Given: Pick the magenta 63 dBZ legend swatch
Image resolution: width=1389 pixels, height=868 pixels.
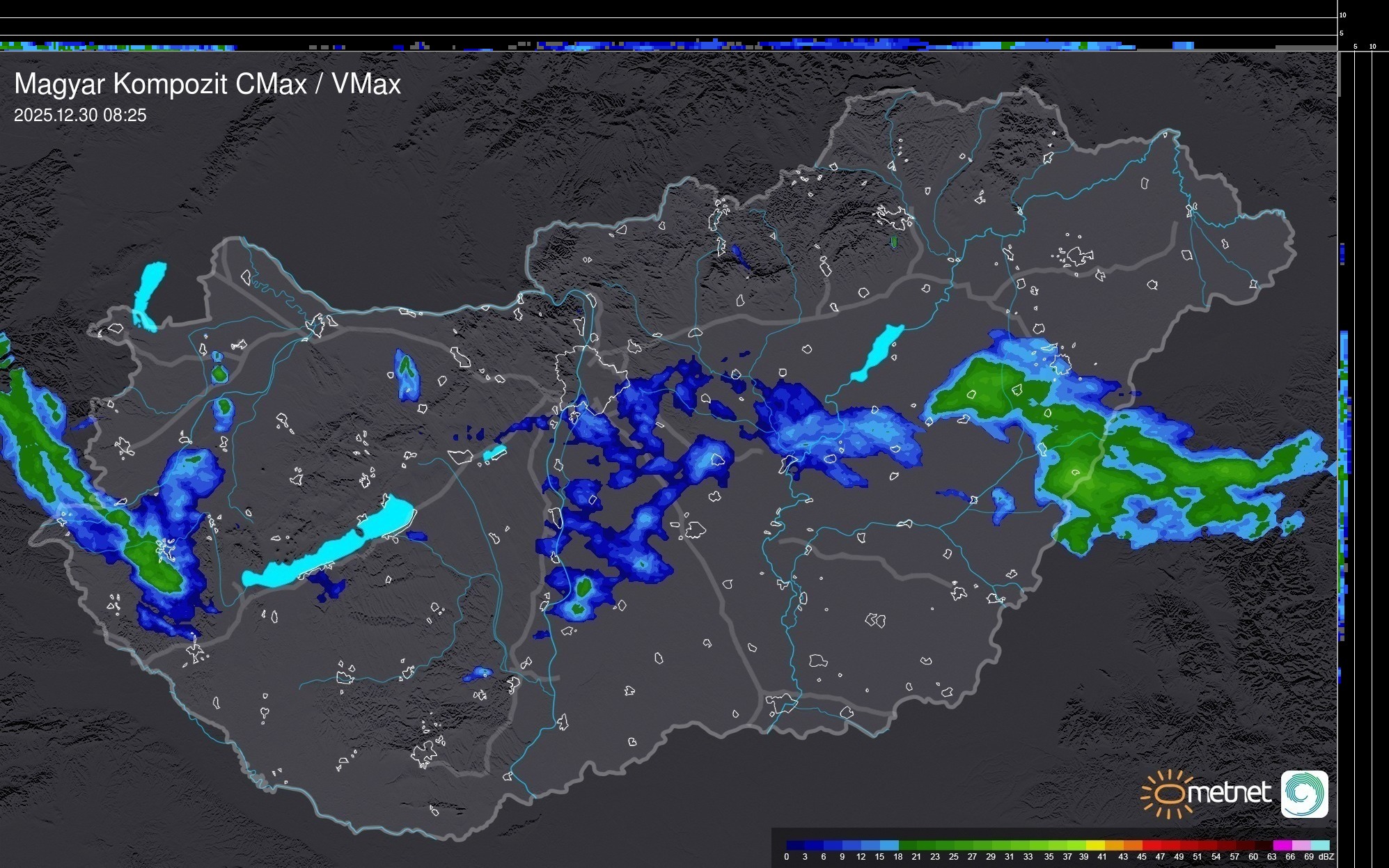Looking at the screenshot, I should (1282, 845).
